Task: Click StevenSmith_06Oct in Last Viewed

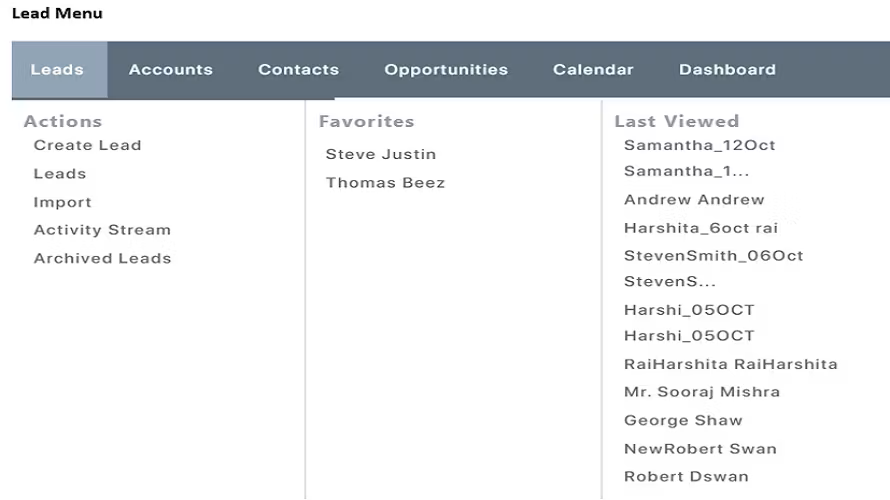Action: click(713, 256)
